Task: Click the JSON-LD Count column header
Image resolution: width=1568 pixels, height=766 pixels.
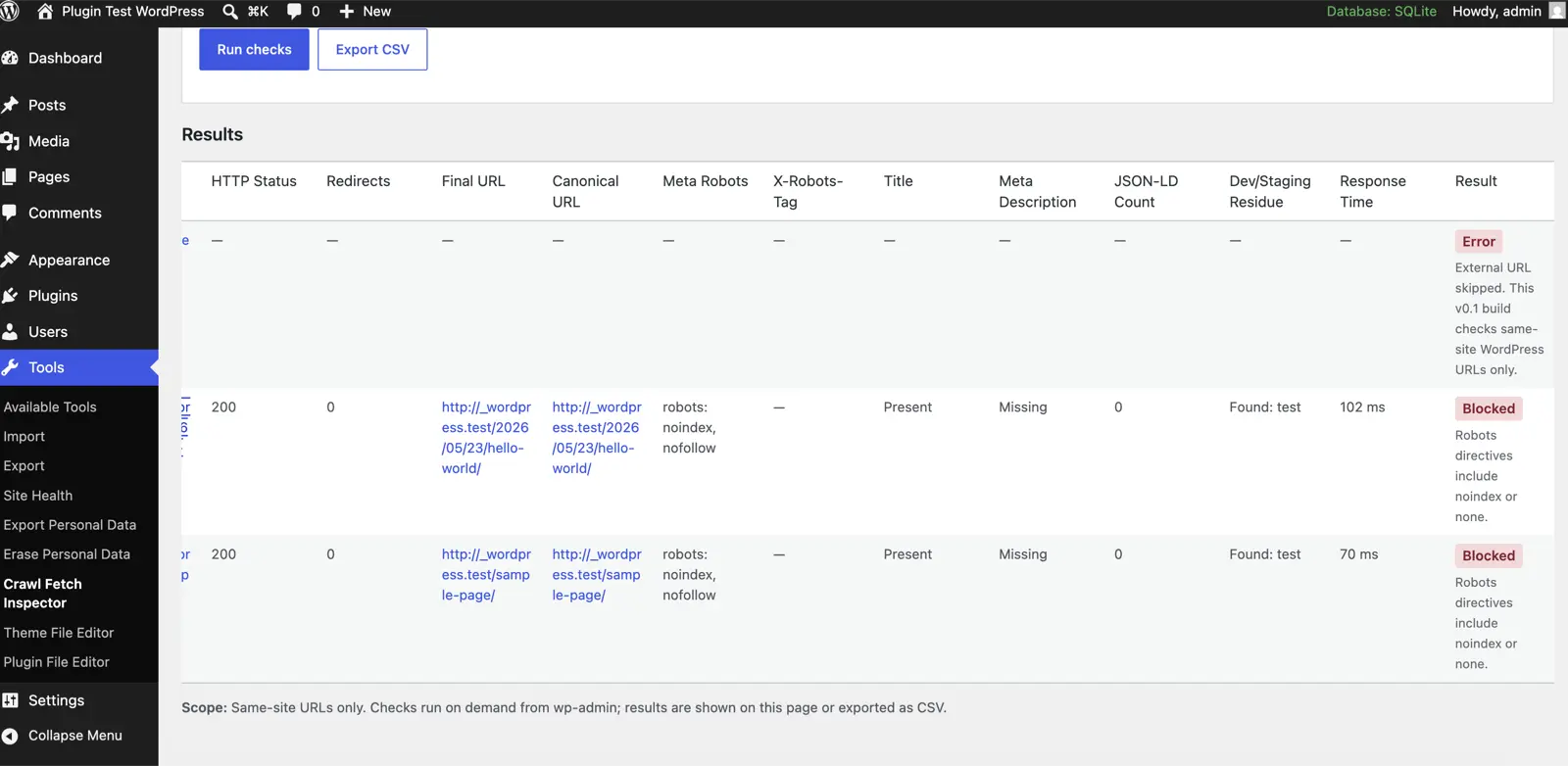Action: coord(1147,191)
